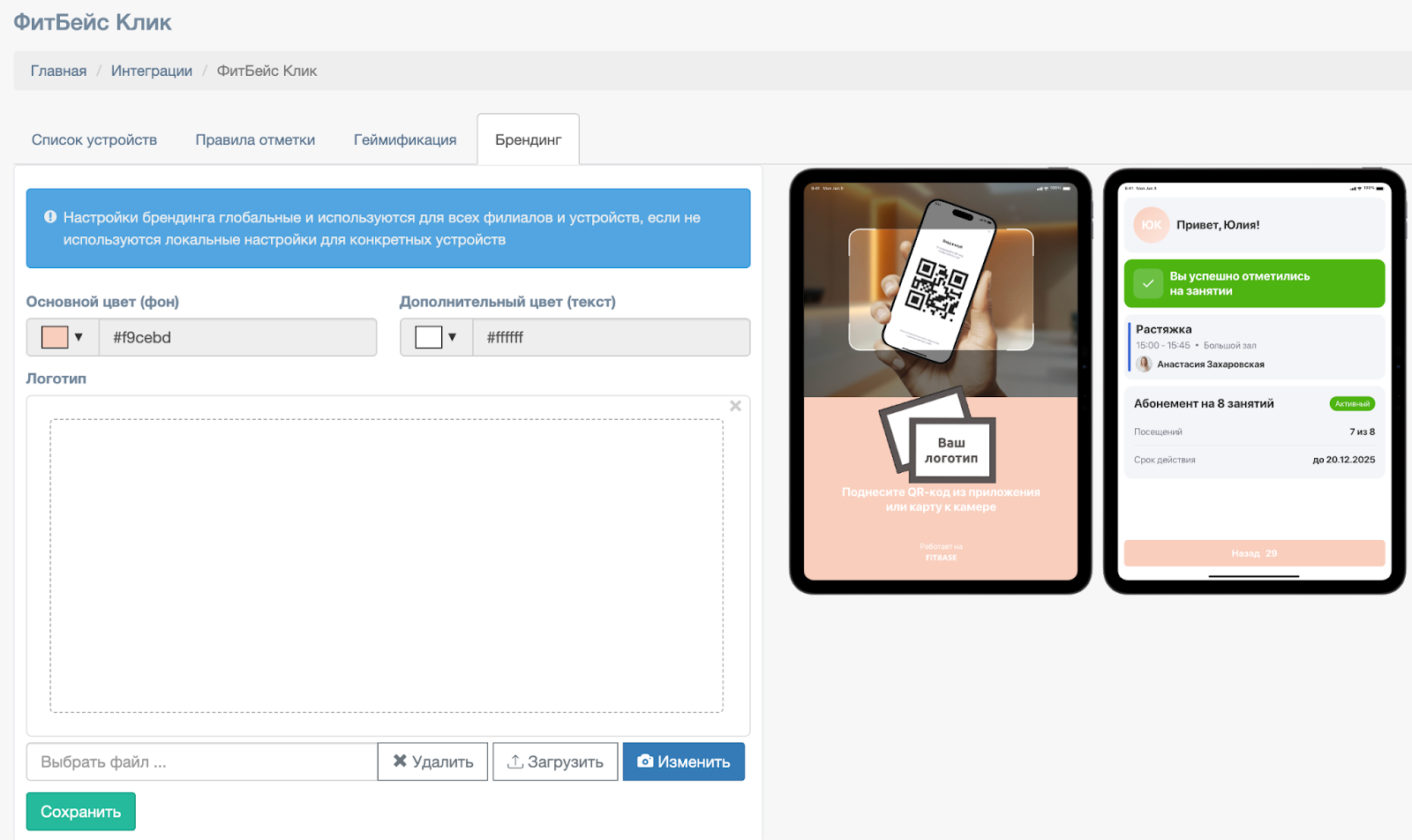The image size is (1412, 840).
Task: Click the Активный badge in preview
Action: (x=1352, y=404)
